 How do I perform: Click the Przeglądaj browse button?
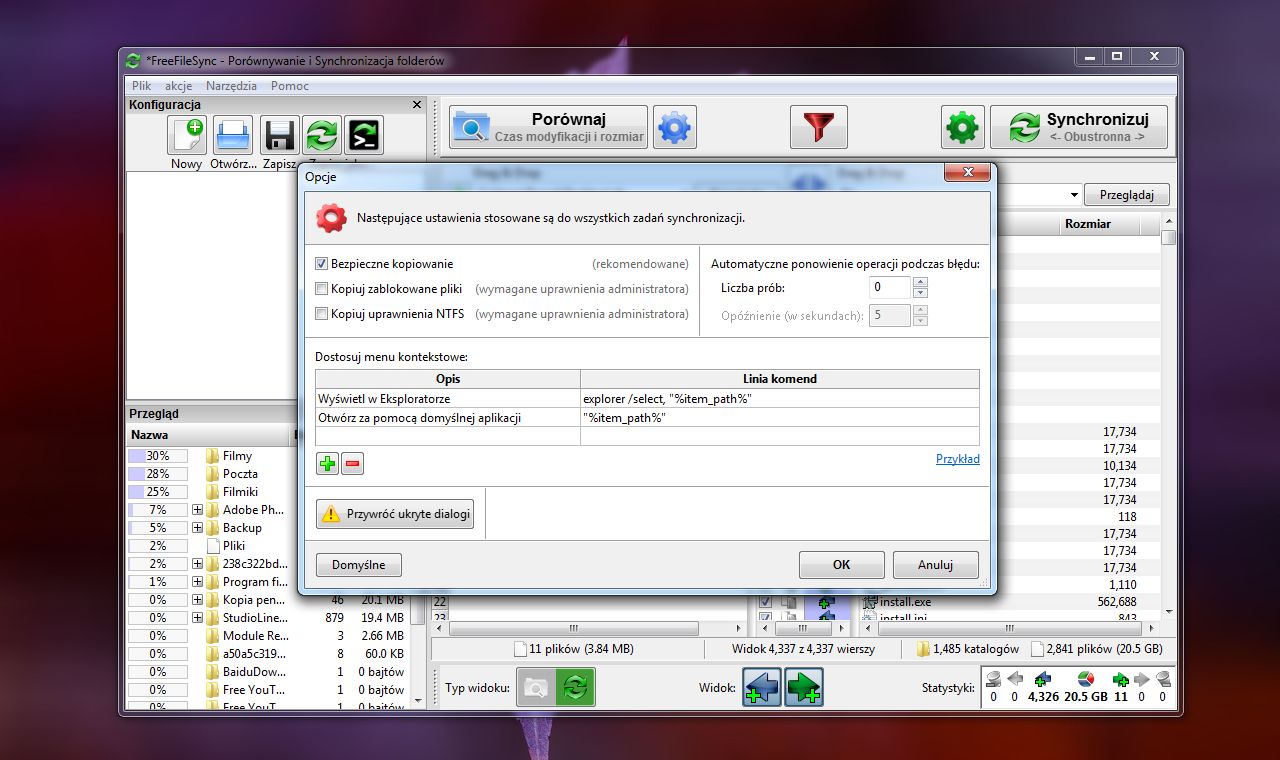pyautogui.click(x=1127, y=195)
